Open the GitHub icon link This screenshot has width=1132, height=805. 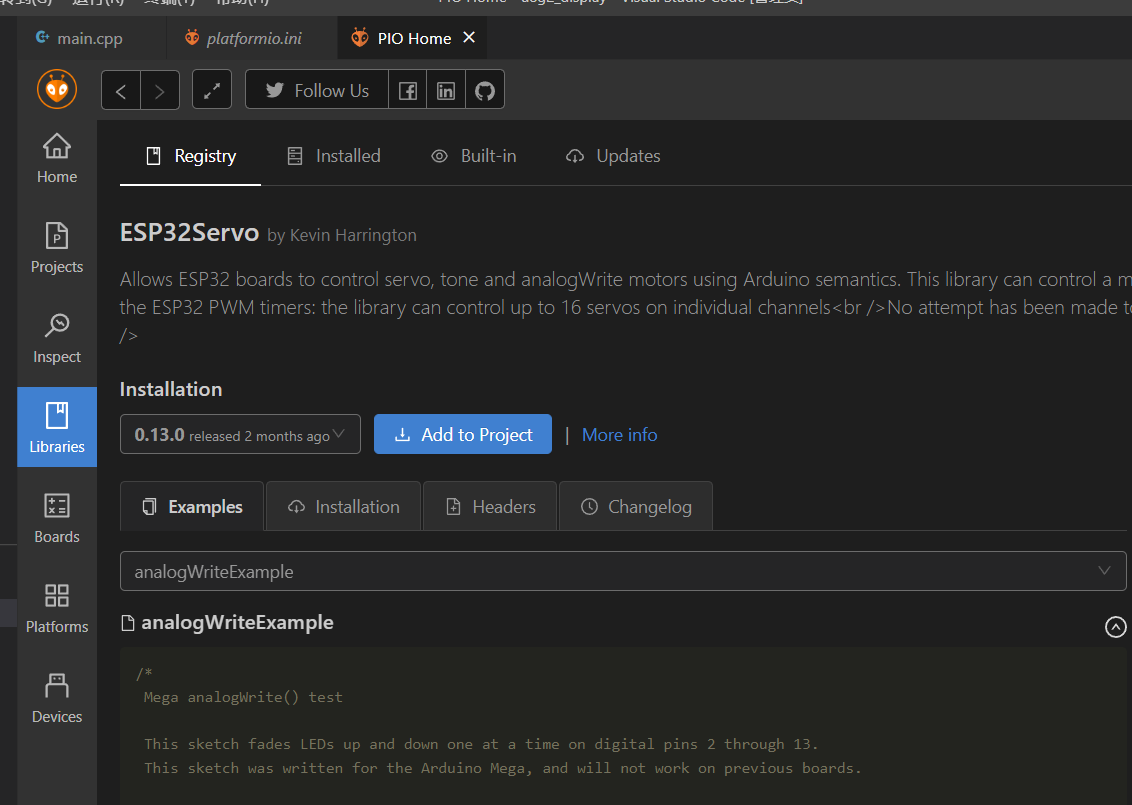tap(485, 90)
